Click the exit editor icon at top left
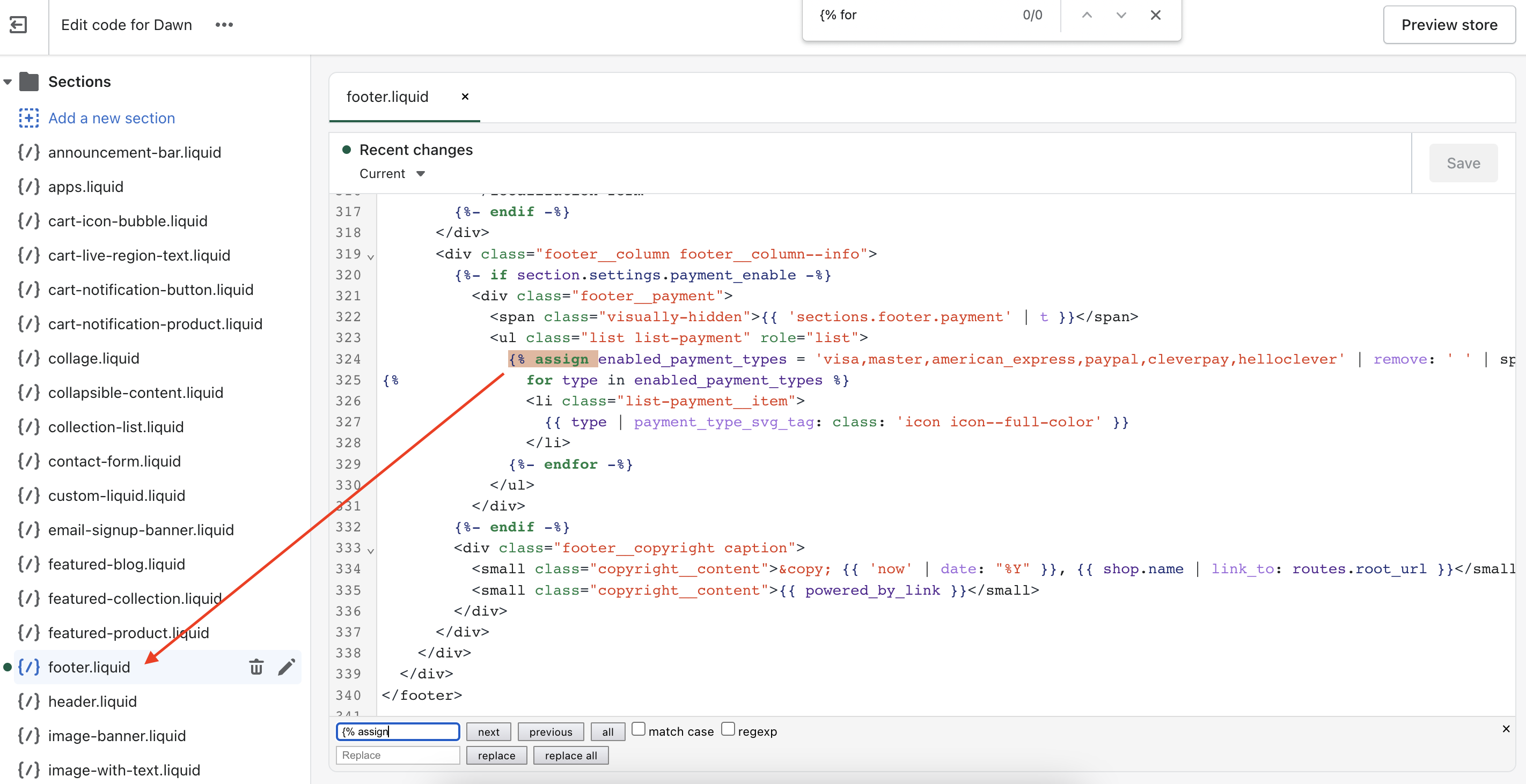The height and width of the screenshot is (784, 1526). [x=18, y=24]
